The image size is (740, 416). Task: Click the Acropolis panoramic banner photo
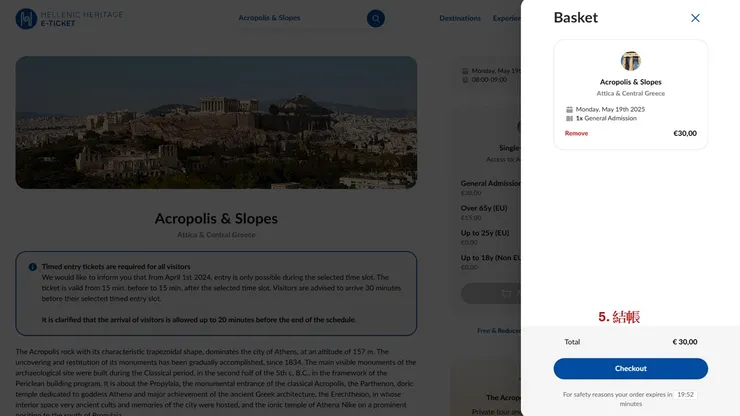tap(216, 122)
